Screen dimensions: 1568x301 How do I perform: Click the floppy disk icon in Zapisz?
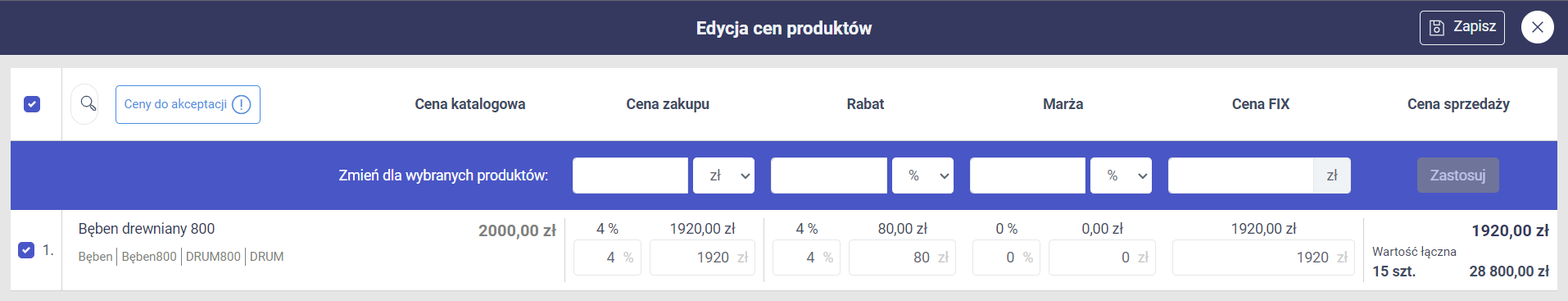1437,28
